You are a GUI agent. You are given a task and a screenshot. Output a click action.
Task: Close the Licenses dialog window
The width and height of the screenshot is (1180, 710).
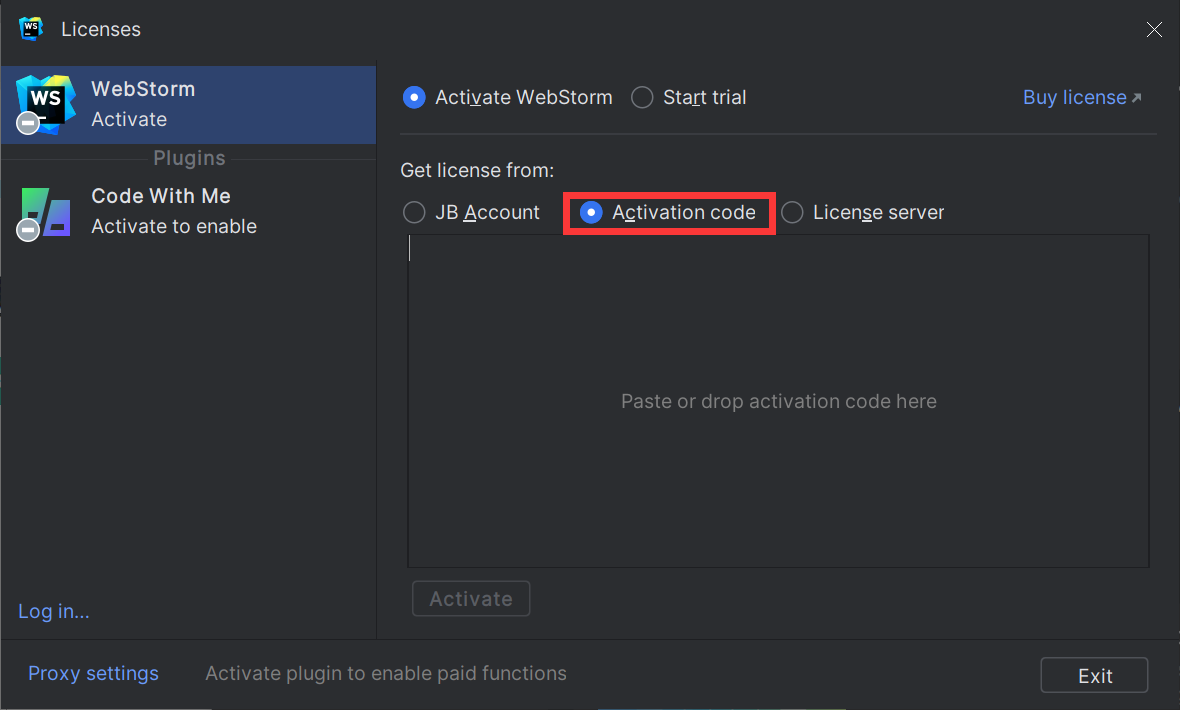click(x=1153, y=30)
